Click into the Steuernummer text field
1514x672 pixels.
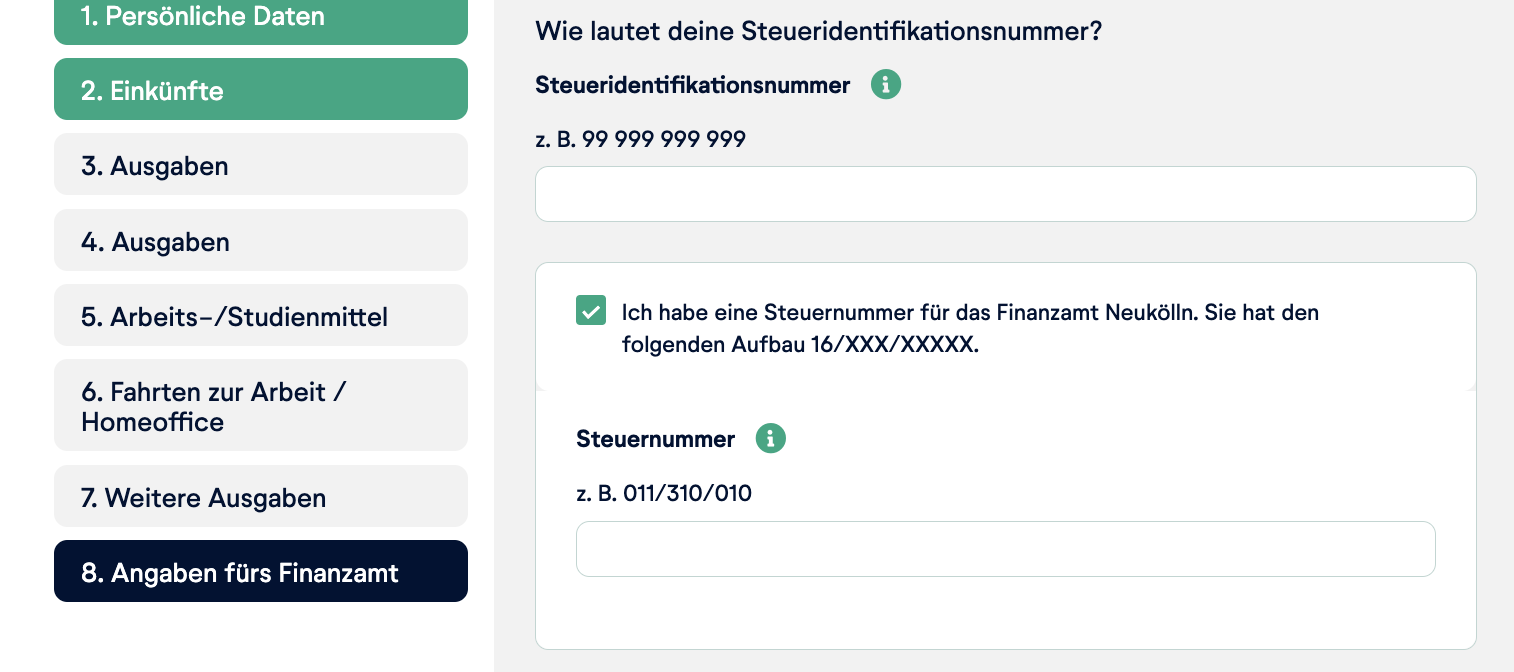pyautogui.click(x=1005, y=549)
